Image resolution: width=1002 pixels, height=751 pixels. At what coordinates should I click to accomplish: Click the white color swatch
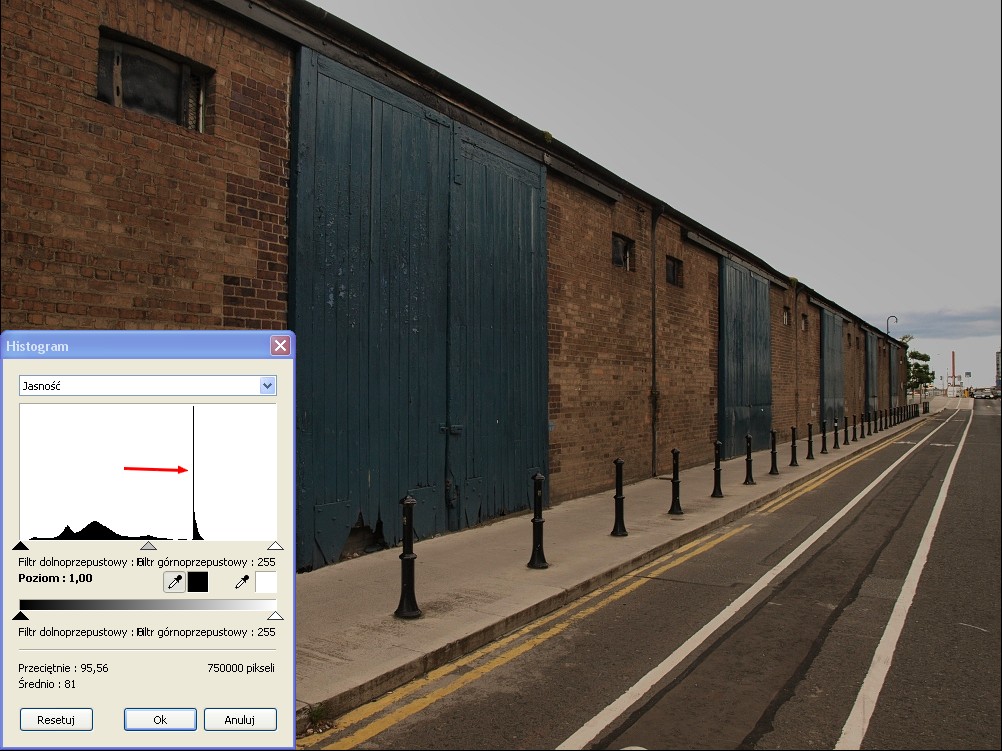tap(266, 582)
